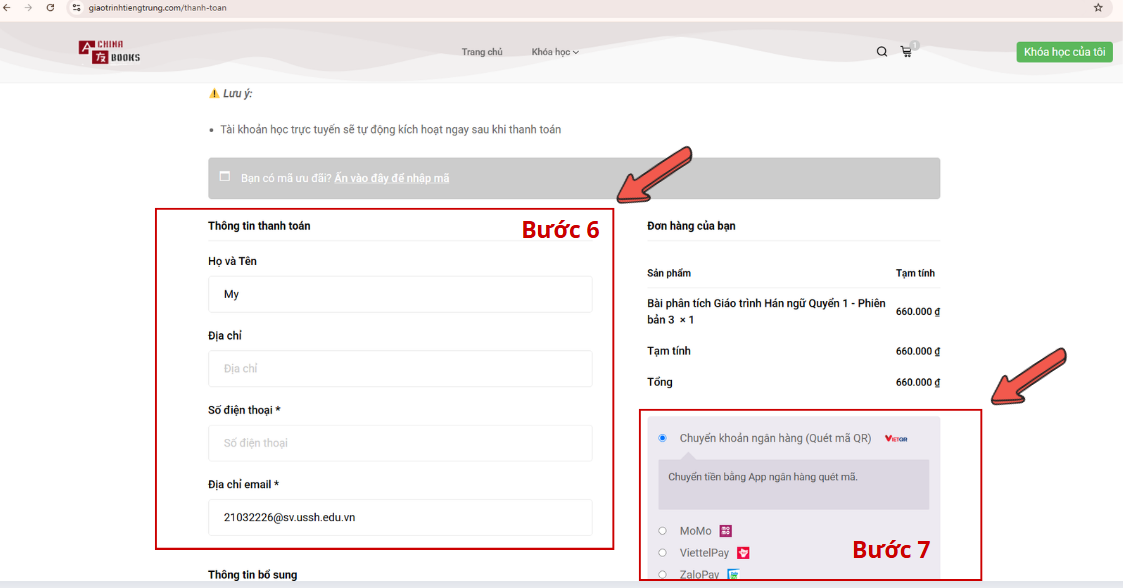
Task: Open the shopping cart icon
Action: (906, 51)
